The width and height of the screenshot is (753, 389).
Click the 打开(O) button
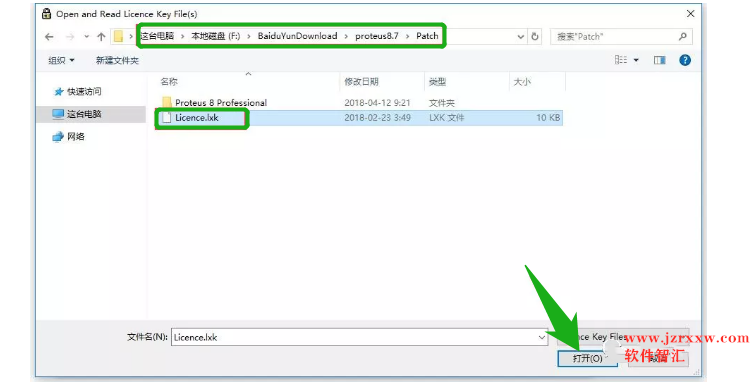(x=587, y=358)
